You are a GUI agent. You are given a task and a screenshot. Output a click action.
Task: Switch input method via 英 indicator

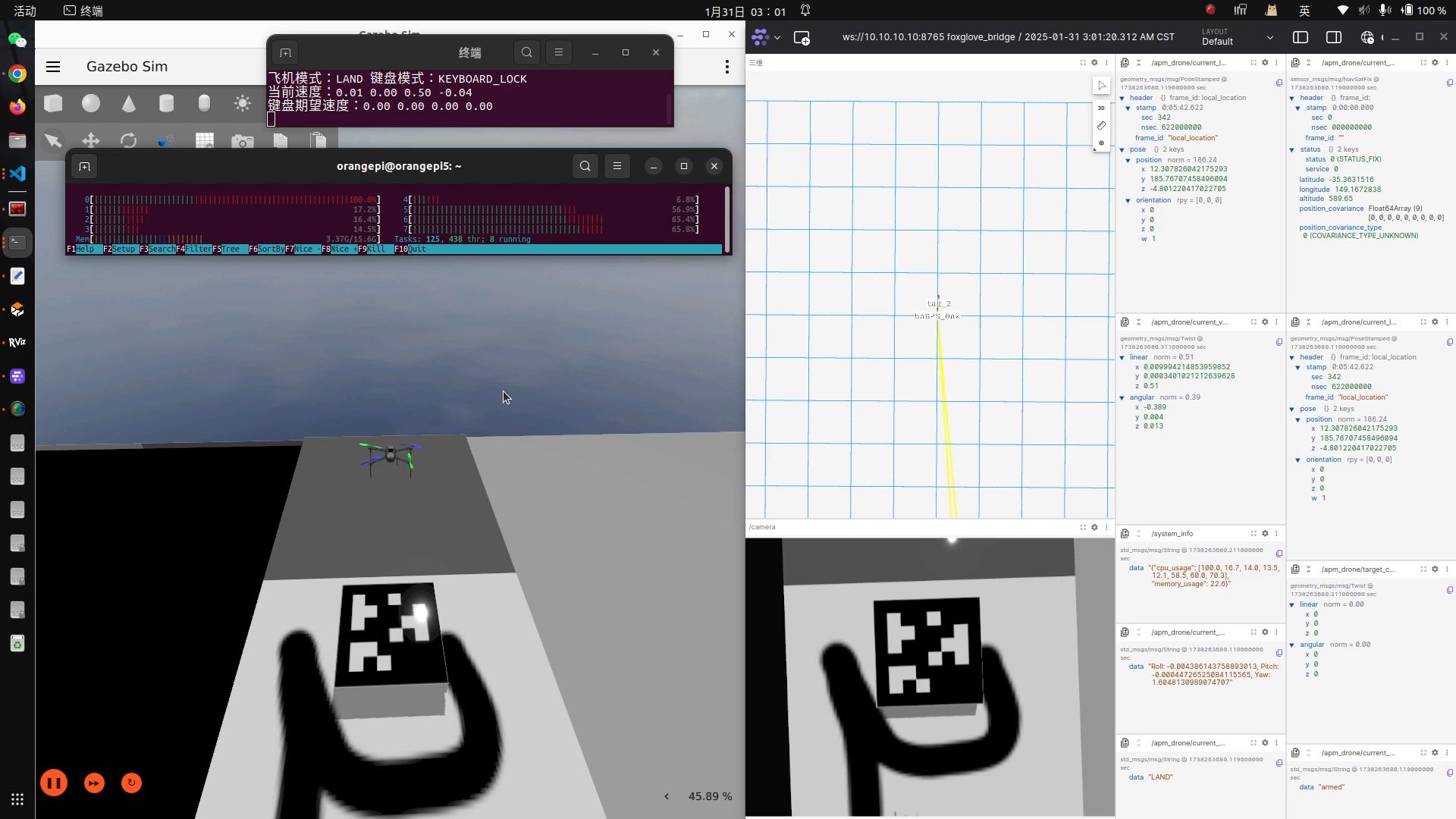coord(1304,11)
